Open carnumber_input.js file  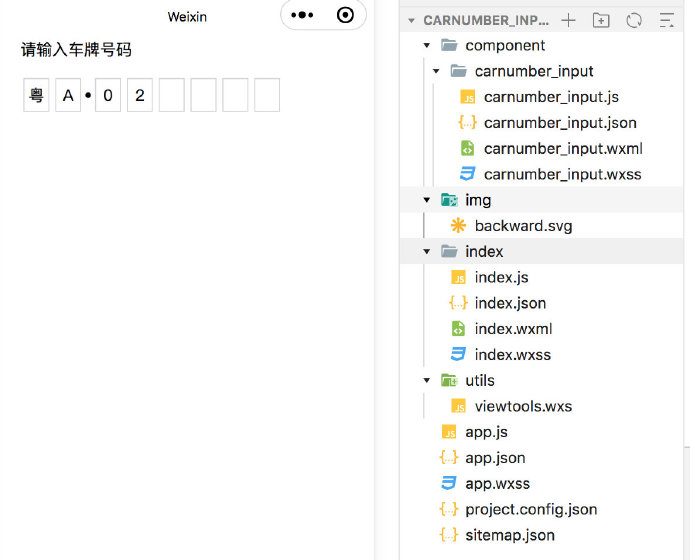coord(551,97)
